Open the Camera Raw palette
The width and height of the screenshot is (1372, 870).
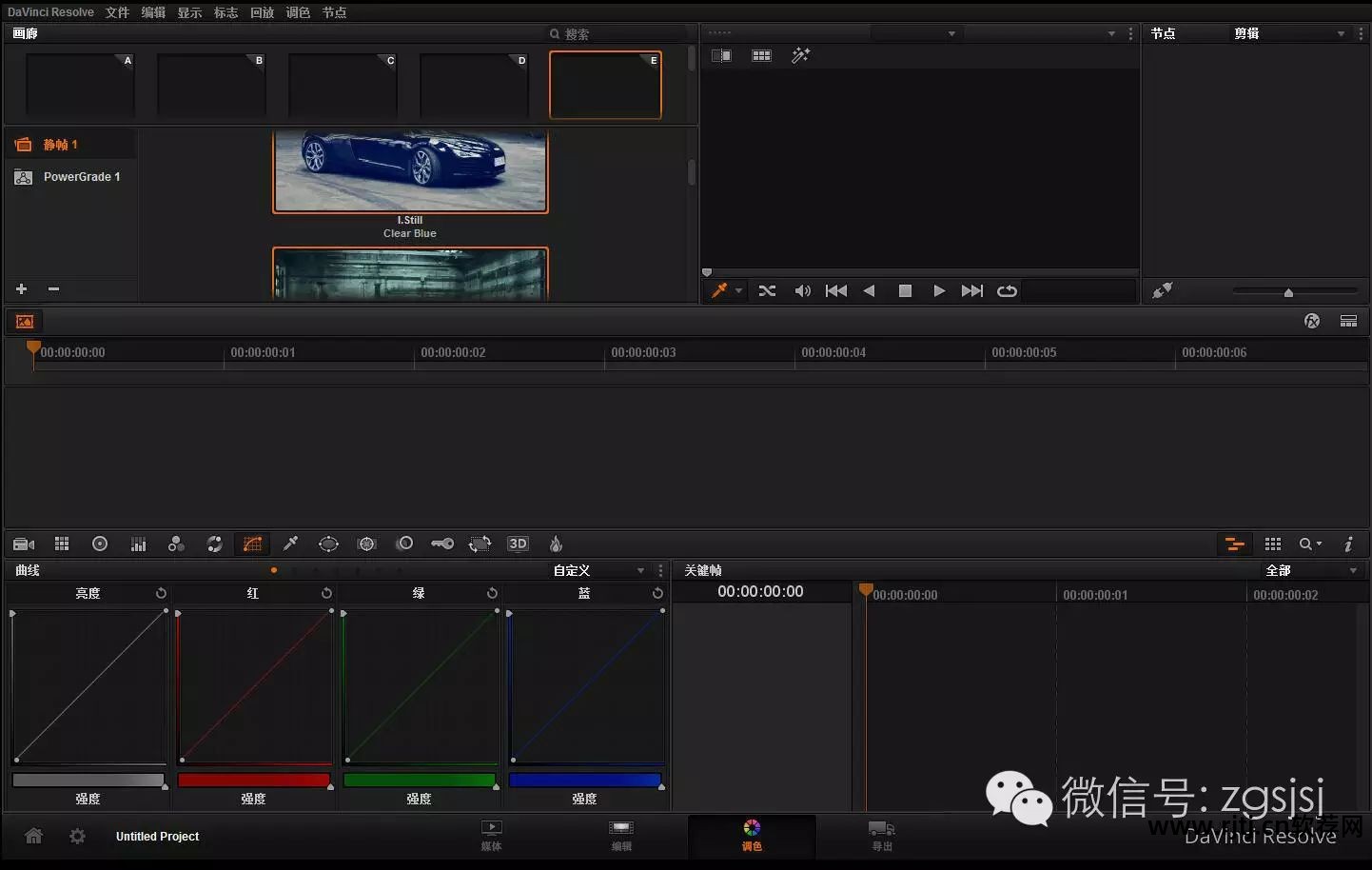[25, 544]
